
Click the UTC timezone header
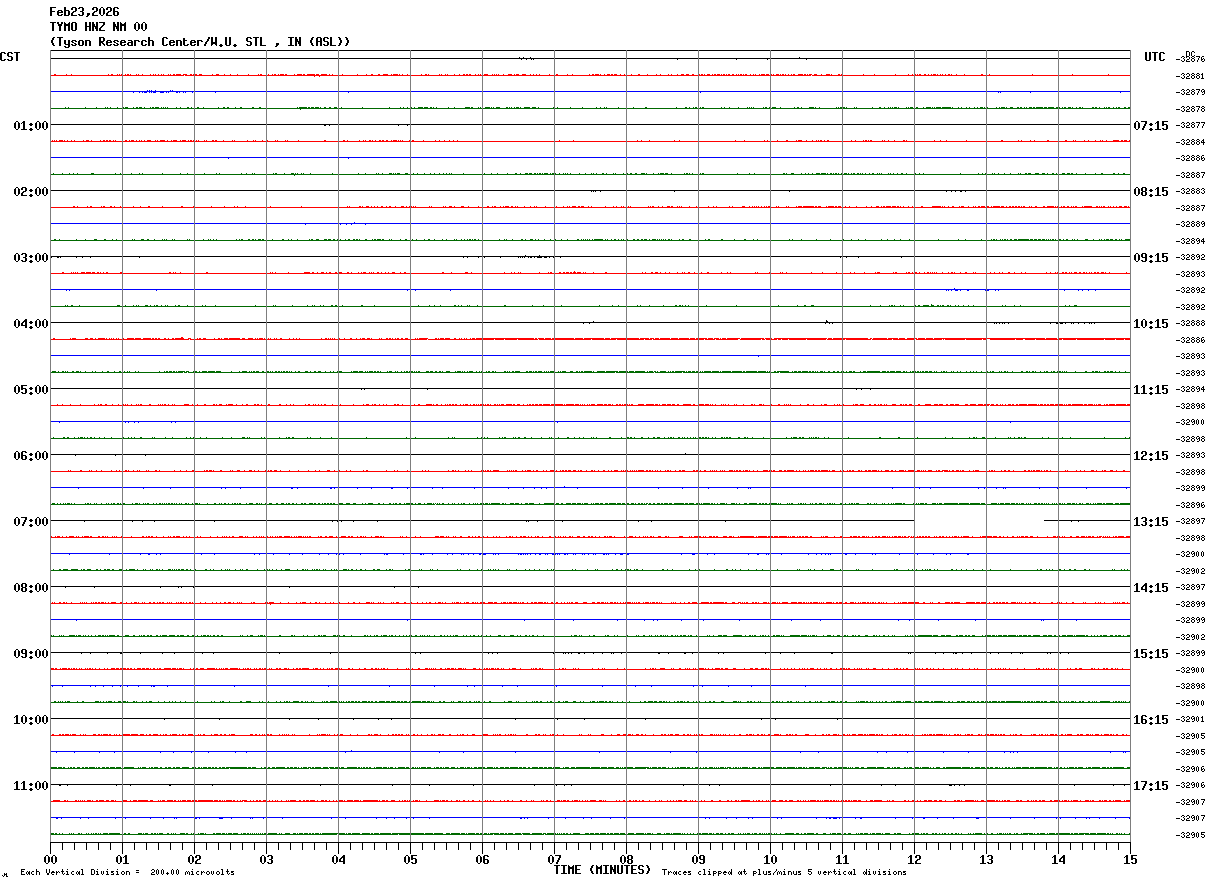(x=1155, y=57)
